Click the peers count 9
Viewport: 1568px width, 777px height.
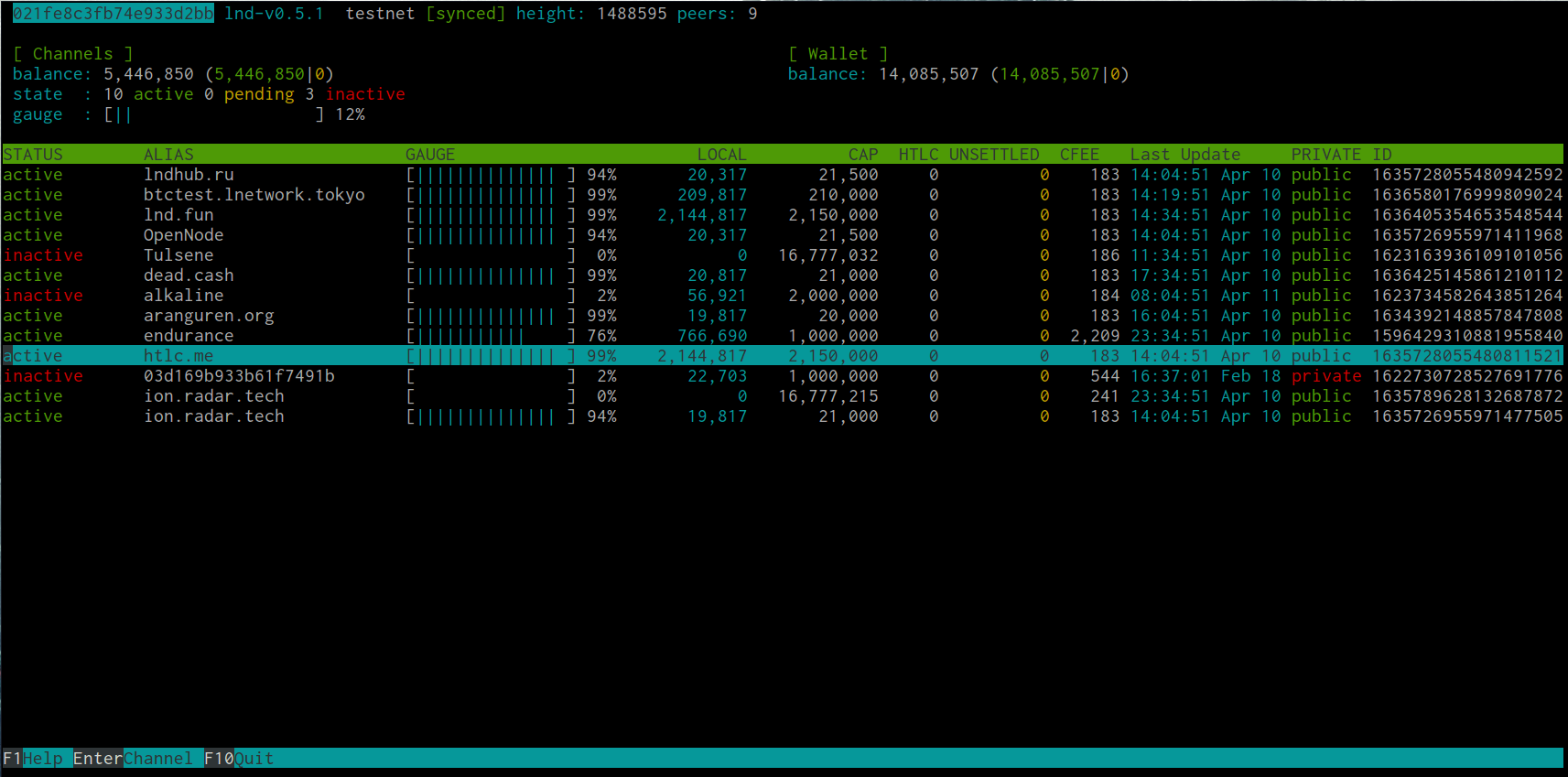point(752,14)
